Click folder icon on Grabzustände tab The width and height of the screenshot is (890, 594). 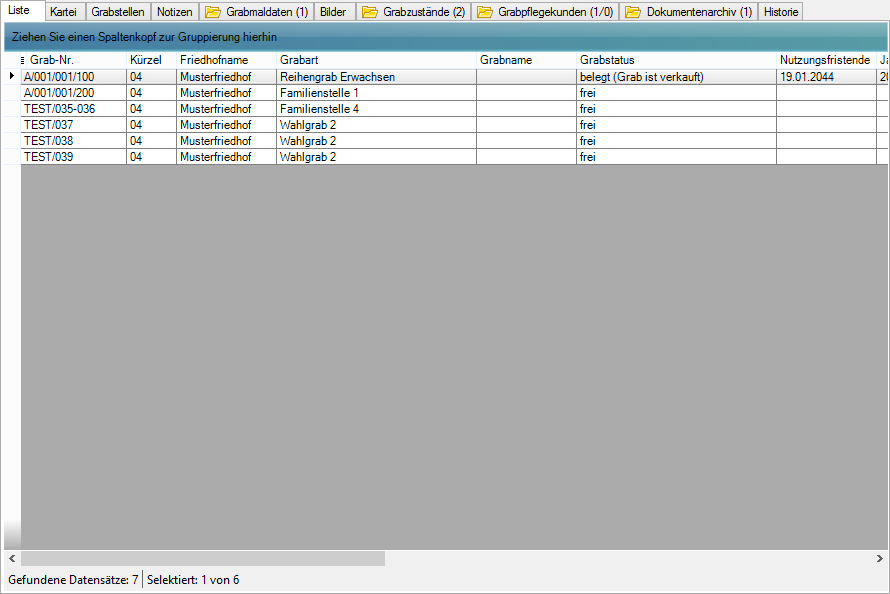(x=369, y=12)
